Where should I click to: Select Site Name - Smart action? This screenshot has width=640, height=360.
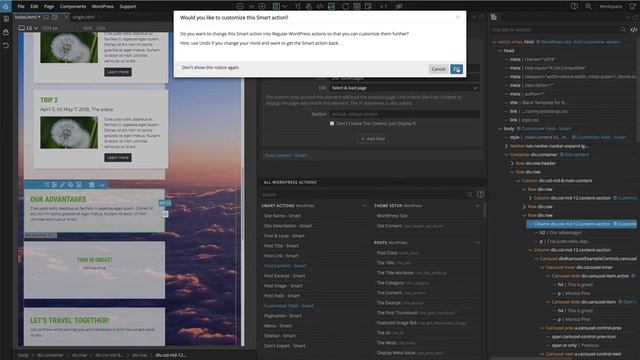(x=282, y=216)
